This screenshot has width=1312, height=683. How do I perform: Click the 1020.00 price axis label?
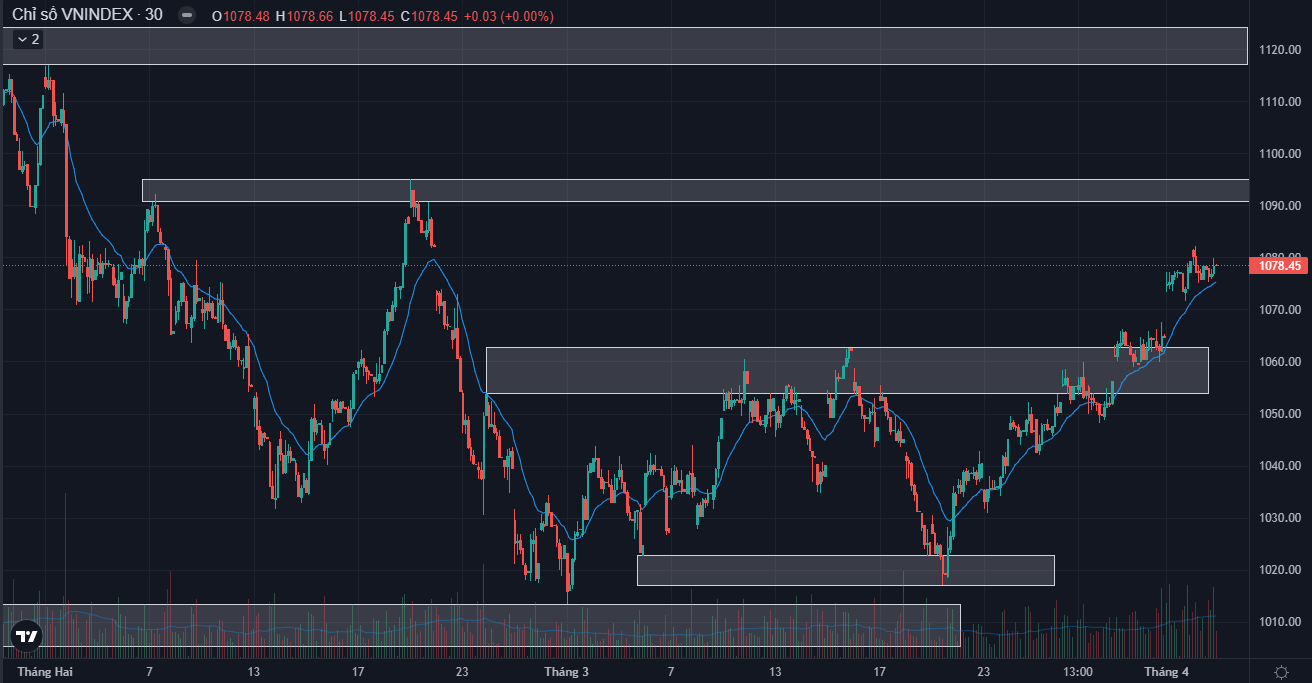pos(1280,570)
